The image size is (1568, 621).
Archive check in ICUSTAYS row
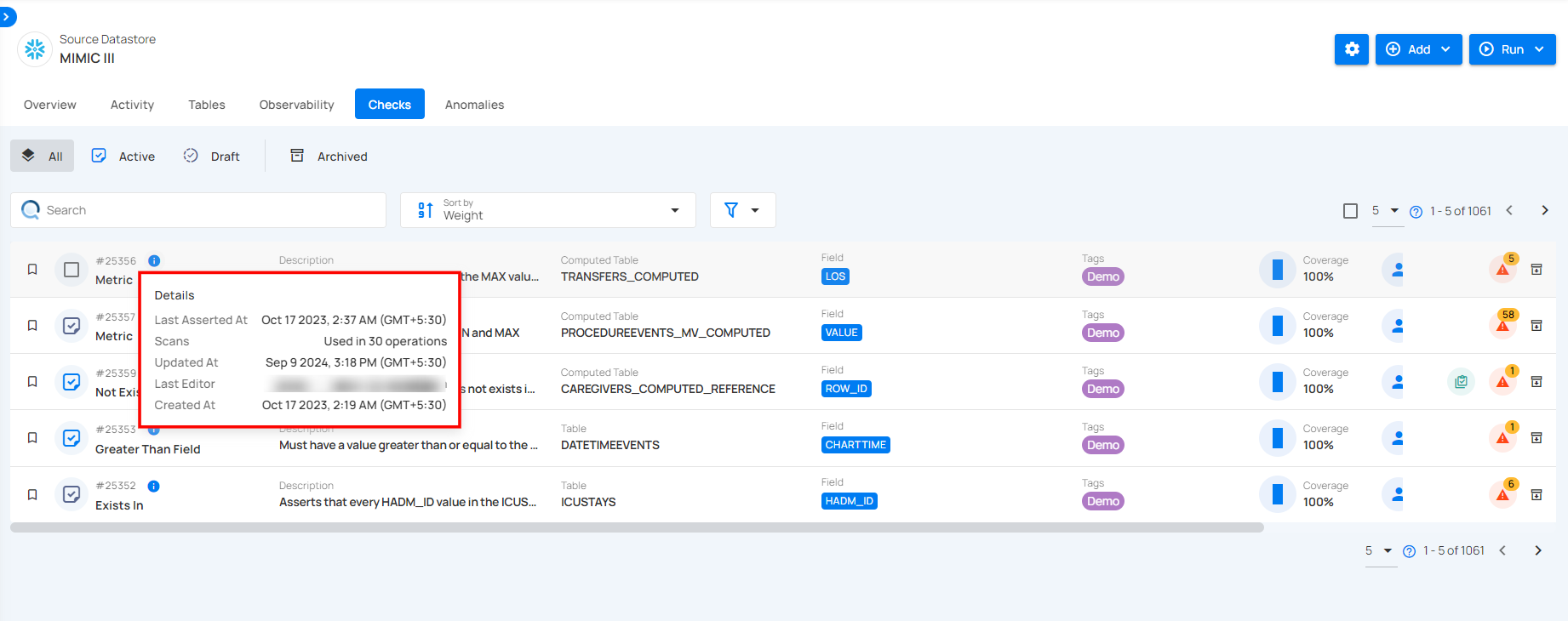click(1537, 494)
